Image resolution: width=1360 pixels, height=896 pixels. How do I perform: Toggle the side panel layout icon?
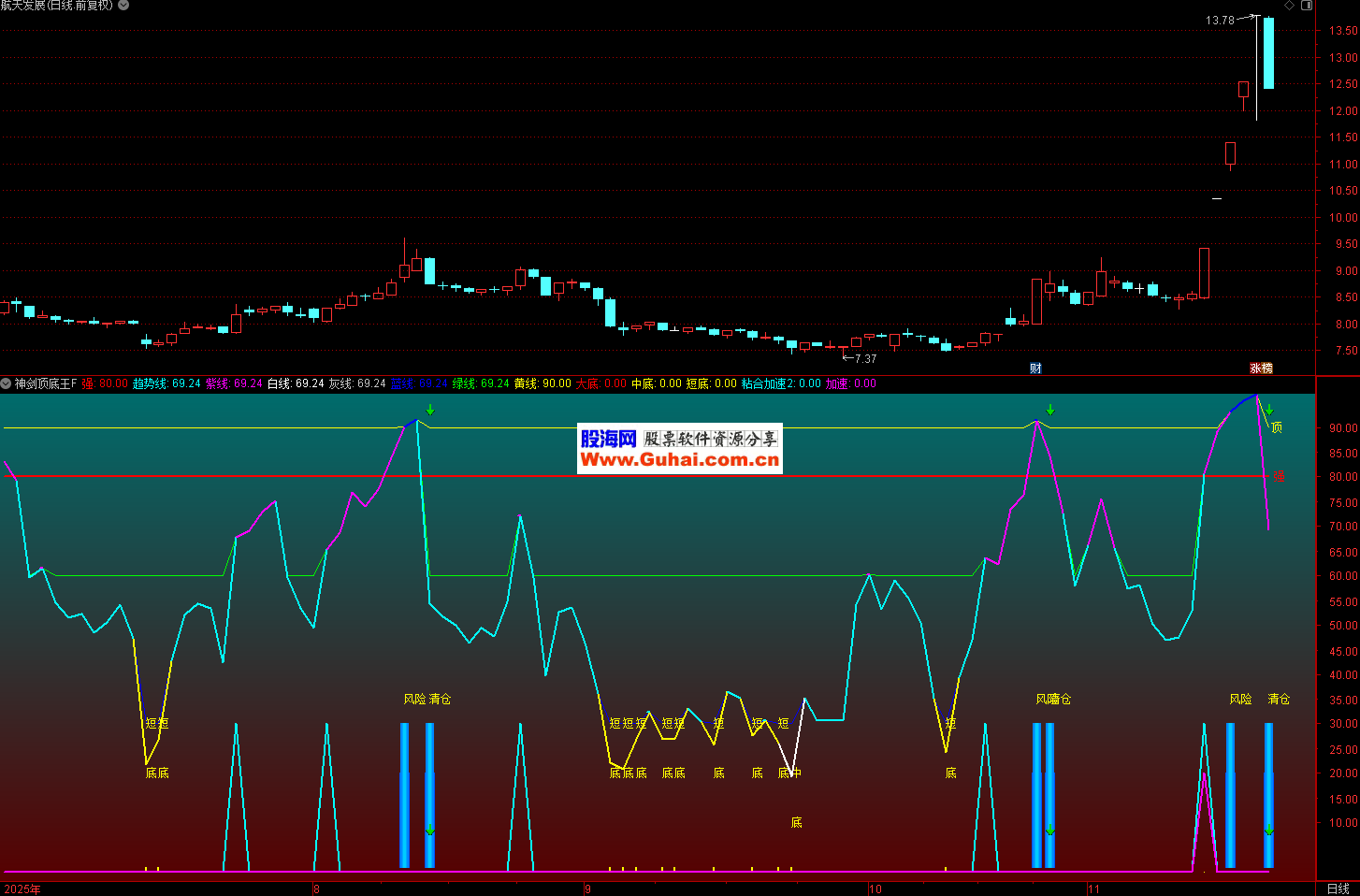(1307, 6)
